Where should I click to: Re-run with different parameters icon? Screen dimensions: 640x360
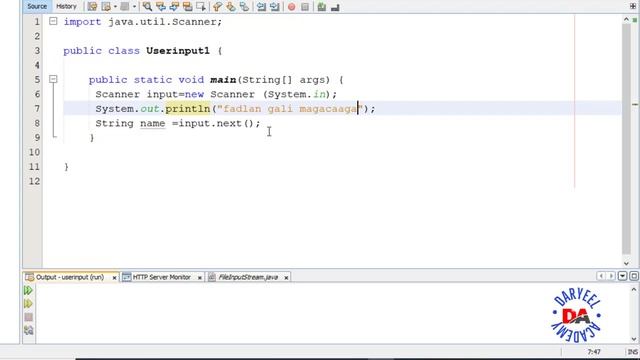pos(28,304)
